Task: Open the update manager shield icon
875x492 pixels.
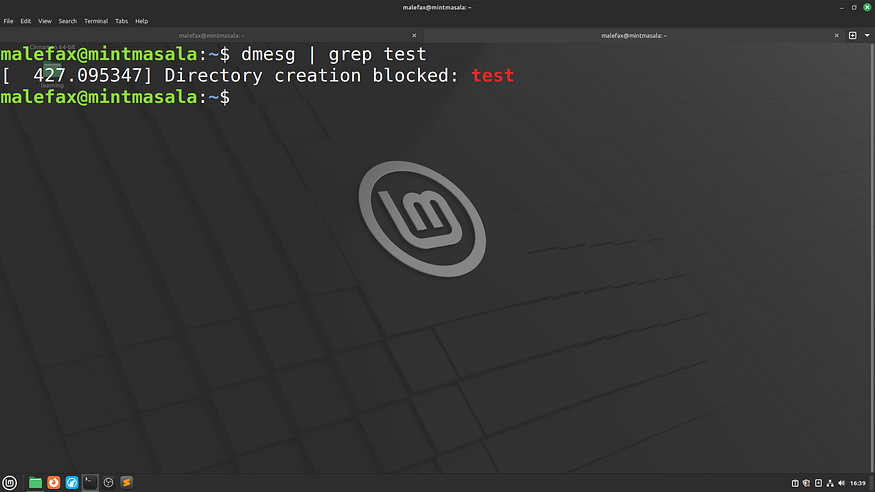Action: point(806,483)
